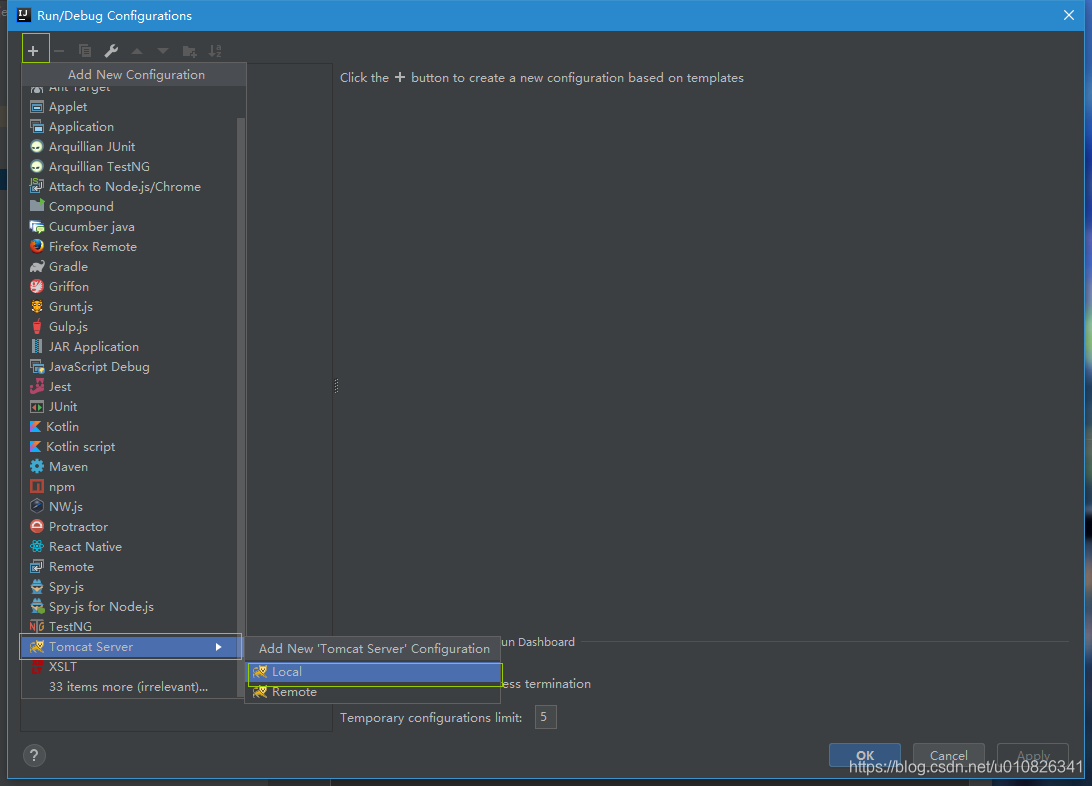Click the Create New Folder icon
This screenshot has width=1092, height=786.
pyautogui.click(x=189, y=51)
